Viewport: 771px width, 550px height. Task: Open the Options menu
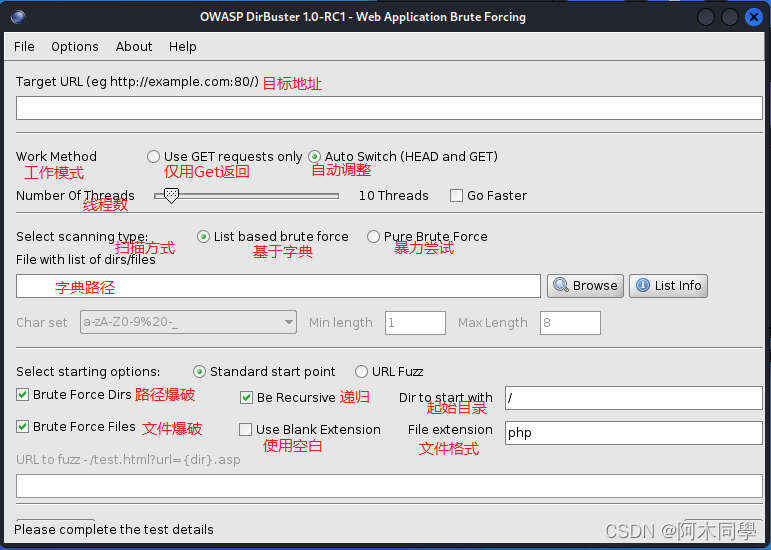pyautogui.click(x=75, y=47)
